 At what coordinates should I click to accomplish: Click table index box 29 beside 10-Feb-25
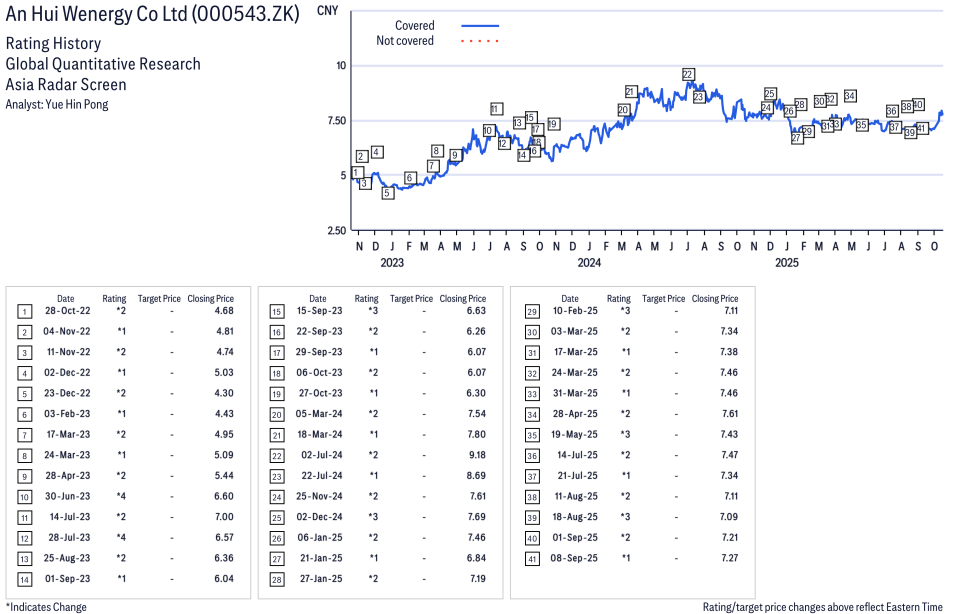click(x=529, y=311)
